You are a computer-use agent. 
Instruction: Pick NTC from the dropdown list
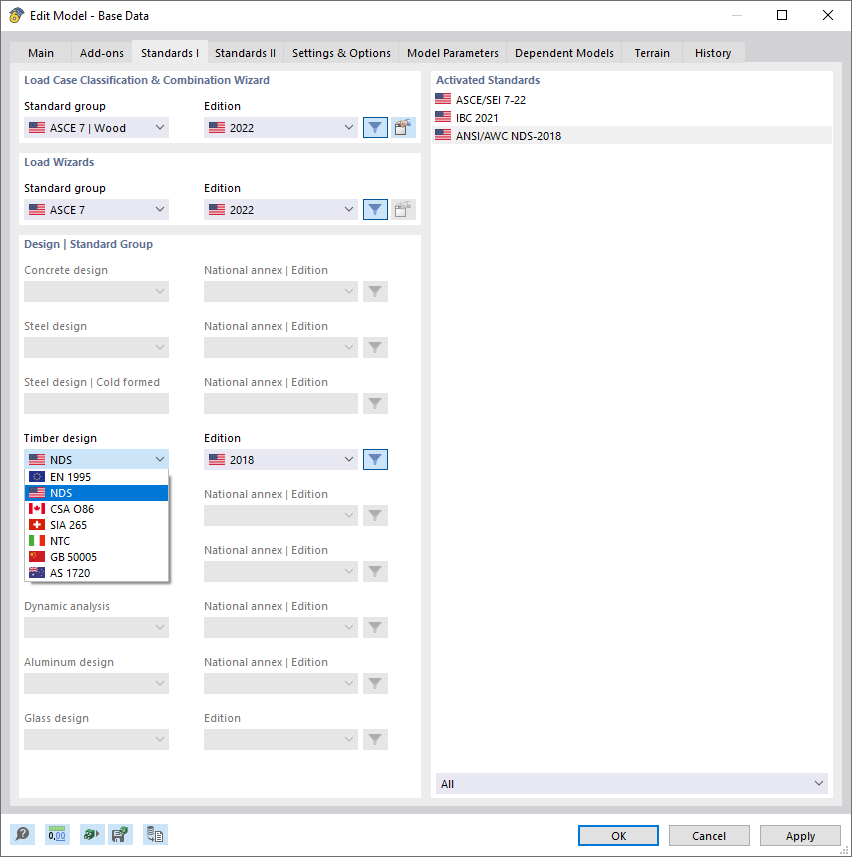coord(97,541)
